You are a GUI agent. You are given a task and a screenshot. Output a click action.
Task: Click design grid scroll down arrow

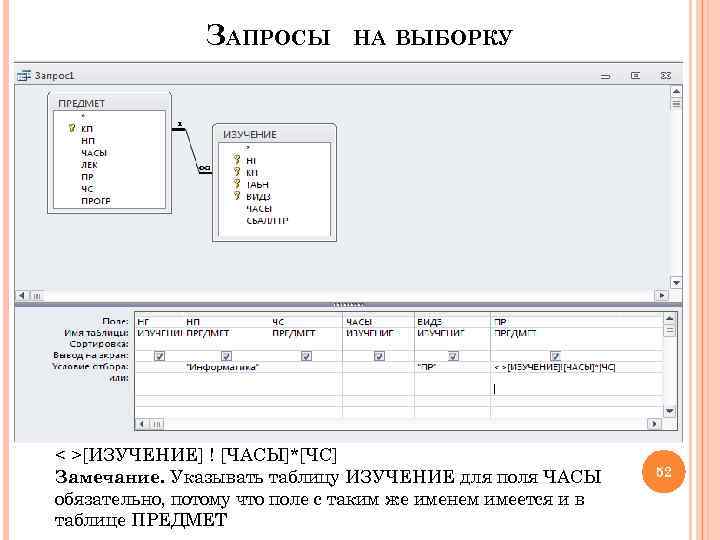(x=669, y=411)
